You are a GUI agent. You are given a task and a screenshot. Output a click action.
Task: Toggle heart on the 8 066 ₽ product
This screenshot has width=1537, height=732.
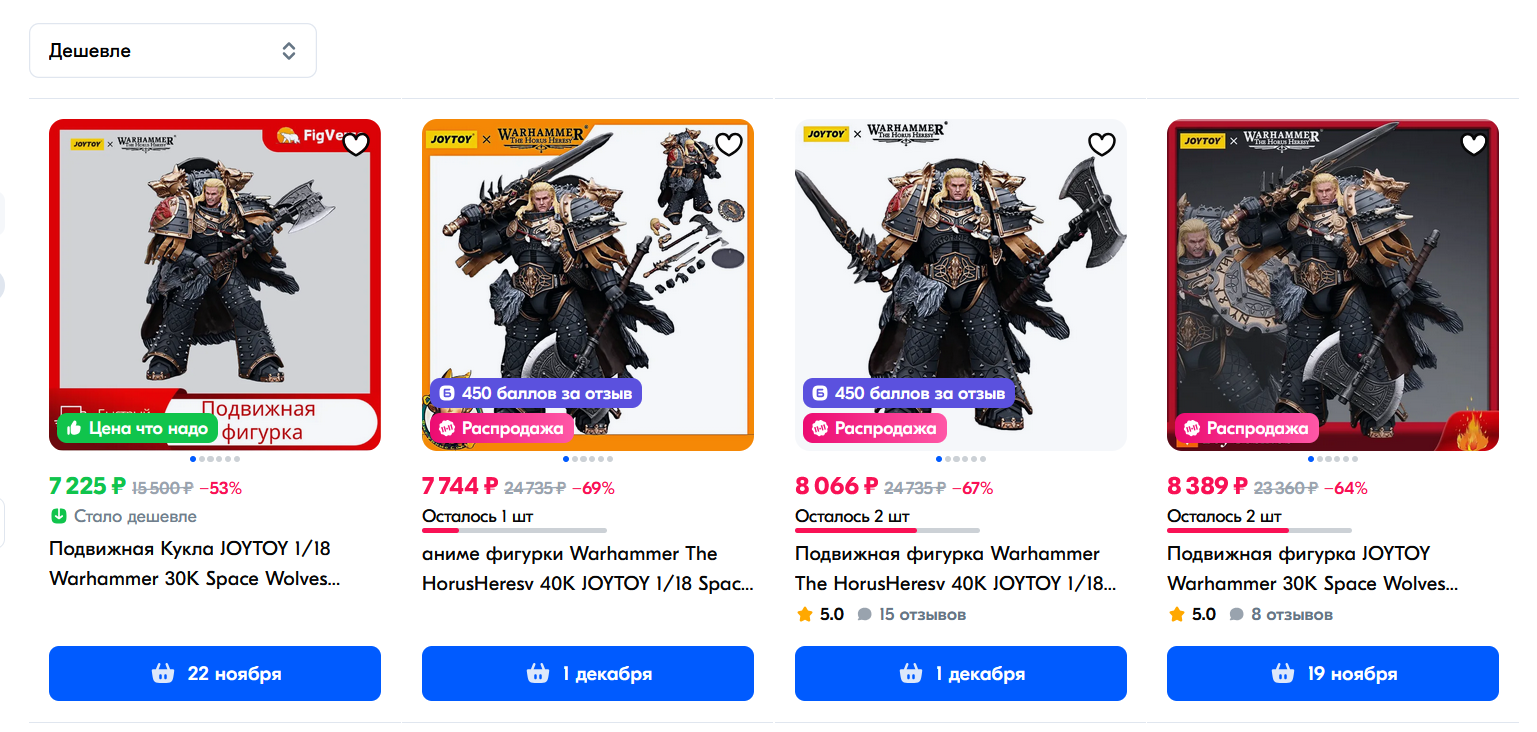1102,145
